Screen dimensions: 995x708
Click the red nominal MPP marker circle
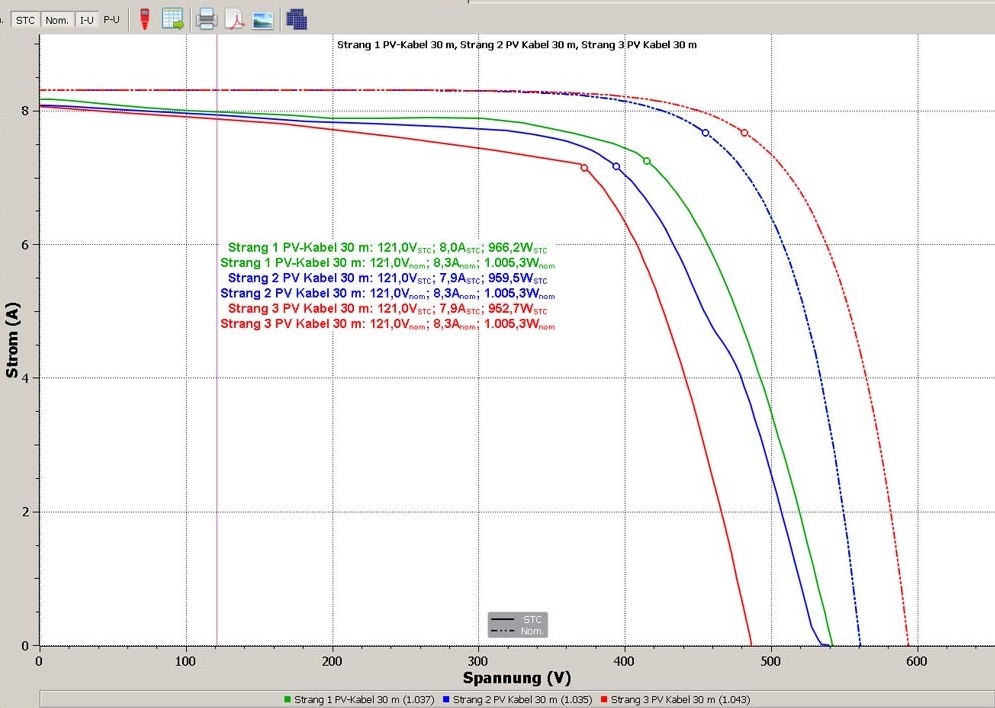744,133
